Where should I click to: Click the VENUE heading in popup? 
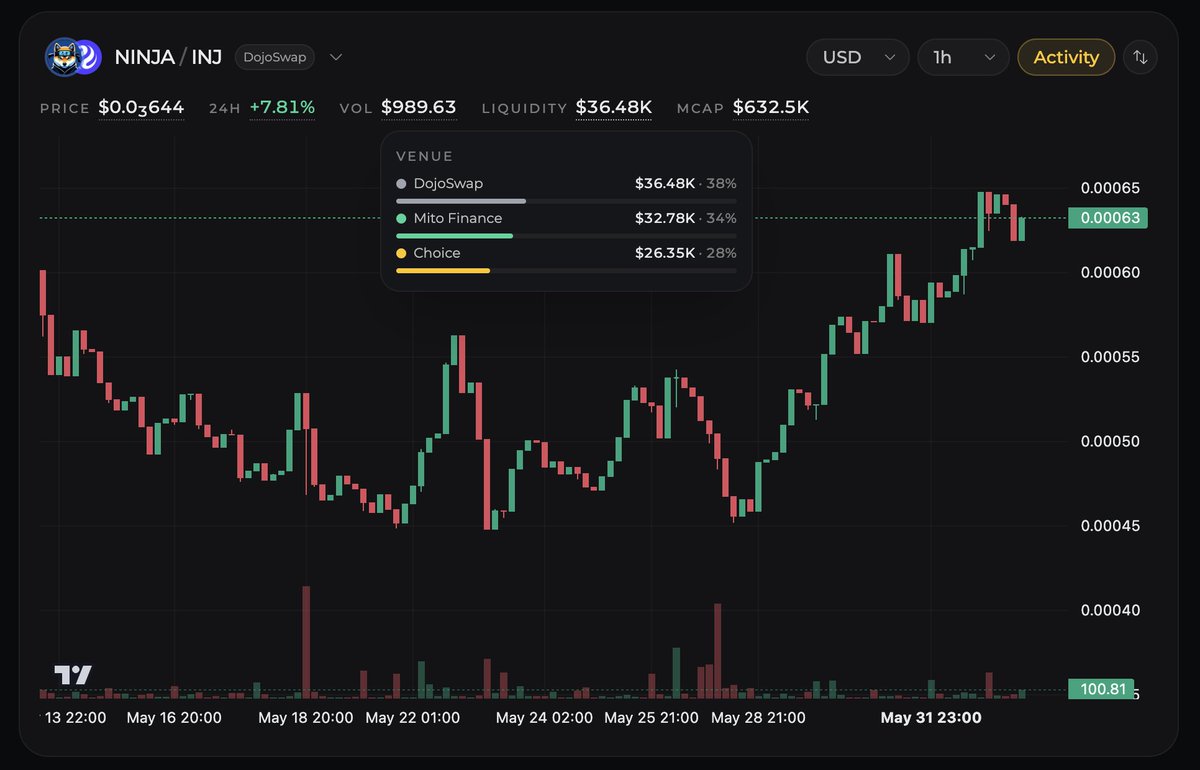coord(425,157)
